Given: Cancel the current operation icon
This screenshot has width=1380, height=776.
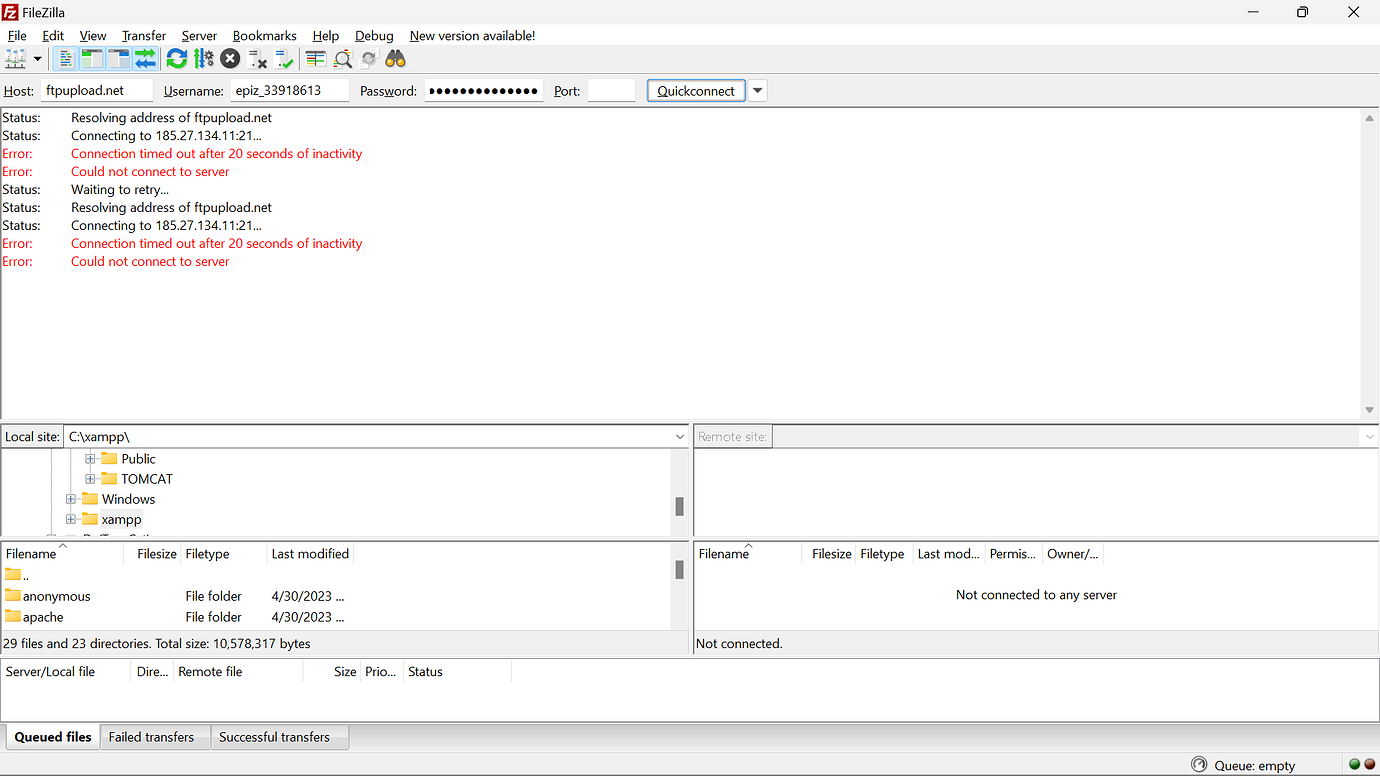Looking at the screenshot, I should tap(230, 59).
